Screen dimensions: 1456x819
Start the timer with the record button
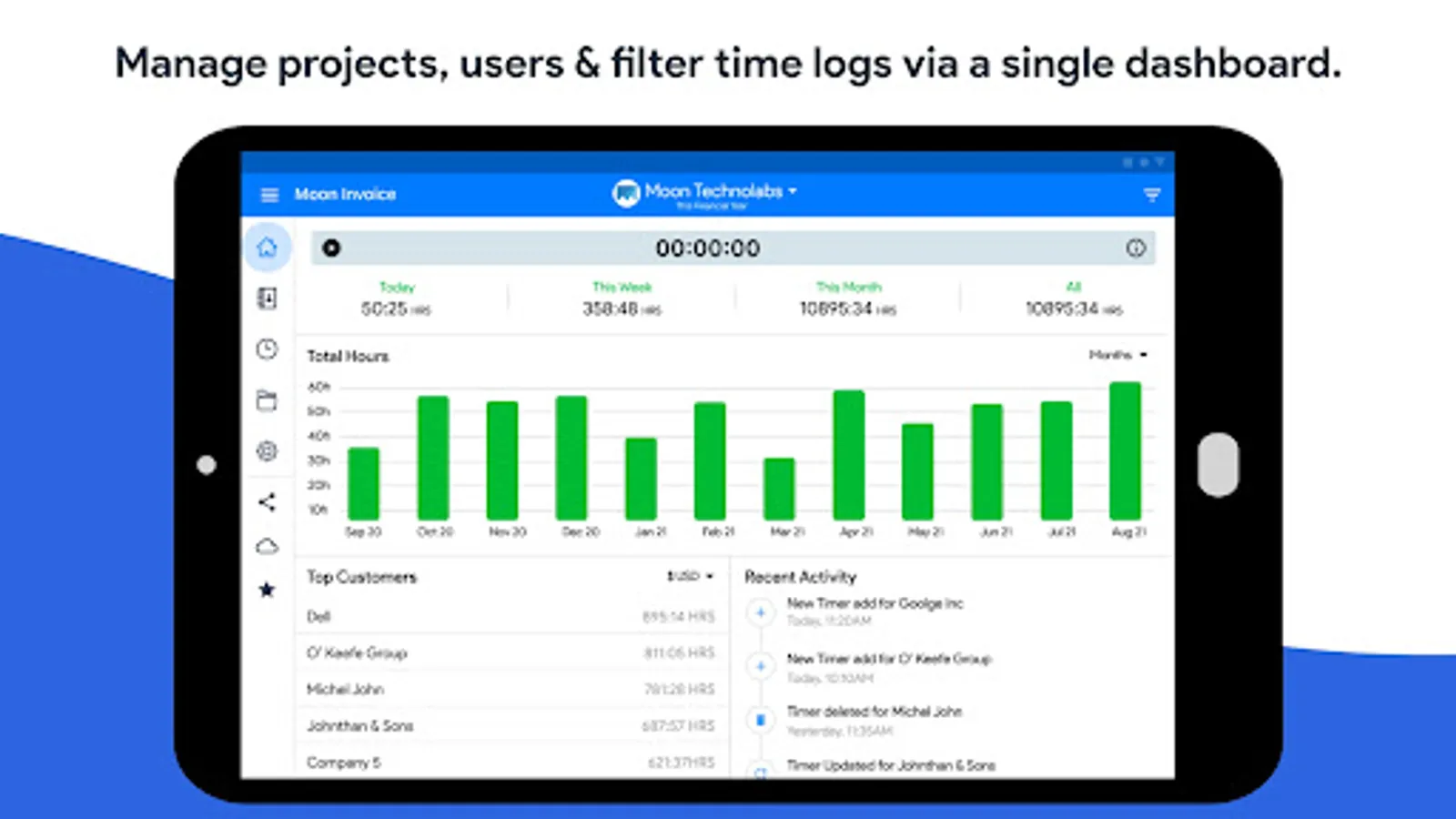331,248
